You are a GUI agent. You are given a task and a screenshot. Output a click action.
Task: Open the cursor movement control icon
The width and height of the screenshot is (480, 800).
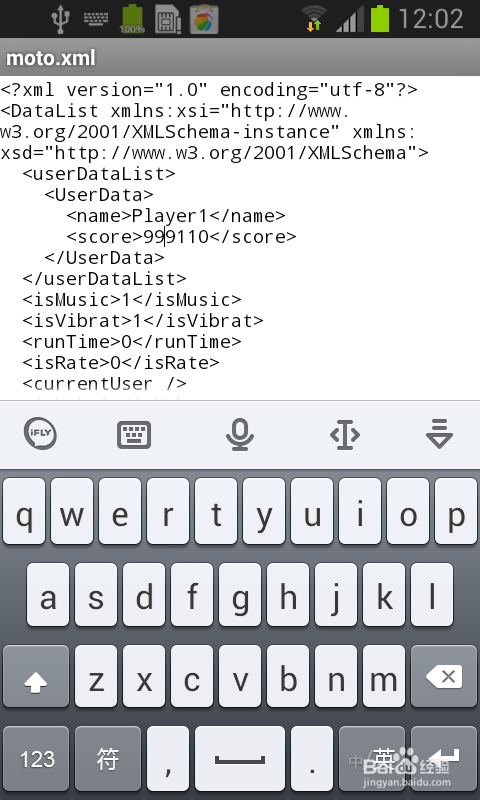[345, 435]
